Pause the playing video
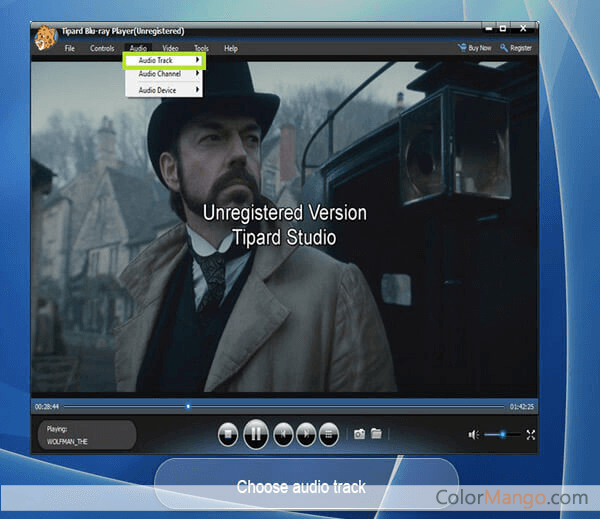This screenshot has width=600, height=519. point(256,434)
